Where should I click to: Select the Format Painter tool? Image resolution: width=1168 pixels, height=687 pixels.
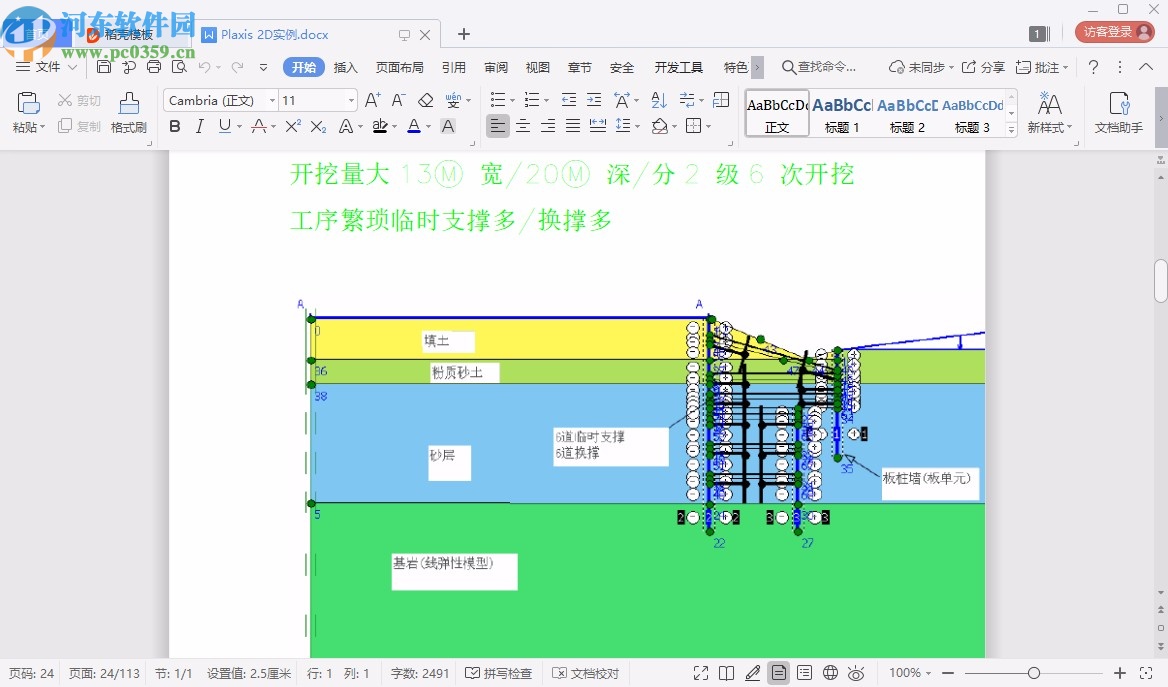[128, 113]
